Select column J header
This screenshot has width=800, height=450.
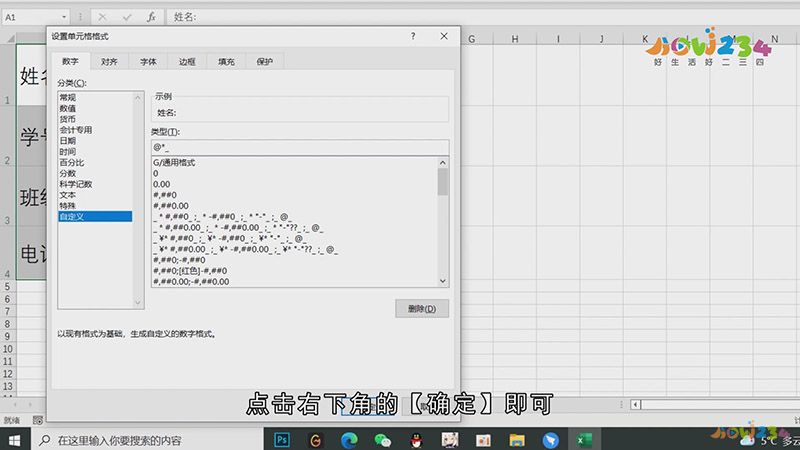coord(602,39)
